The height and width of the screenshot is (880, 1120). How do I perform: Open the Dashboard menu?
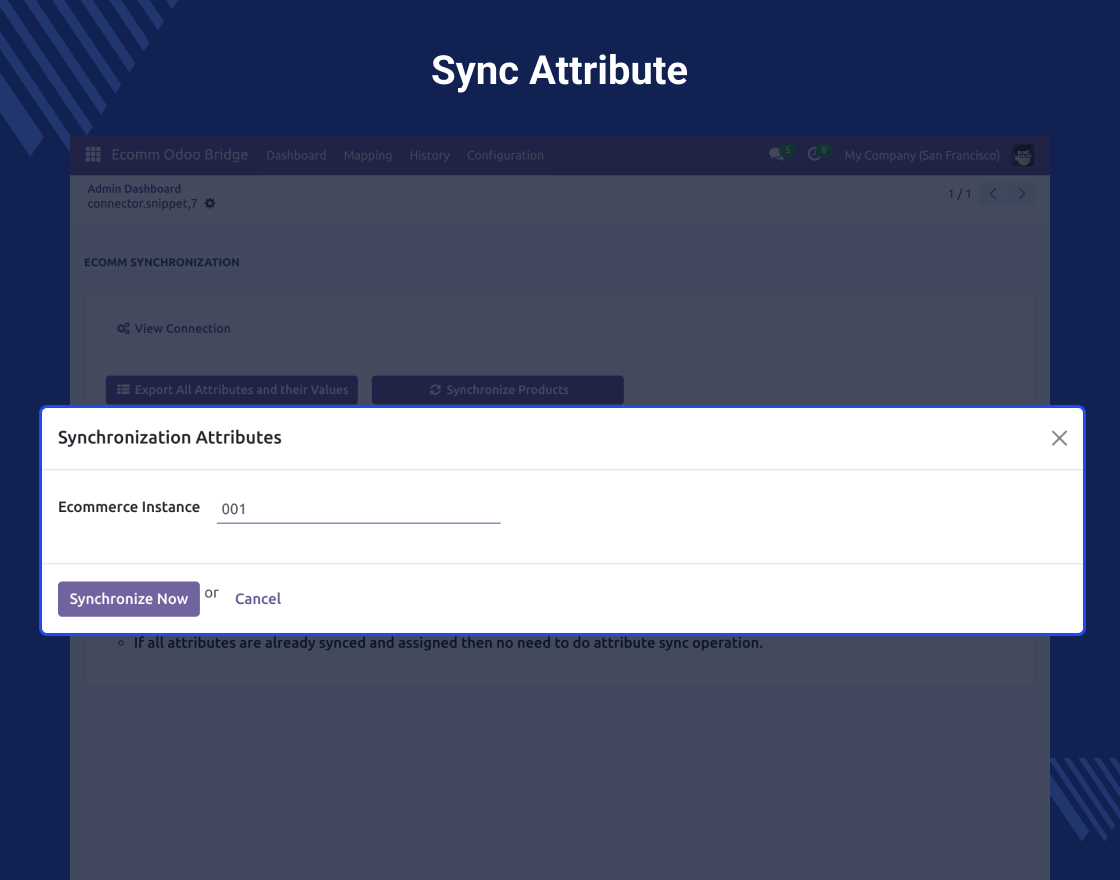click(x=296, y=155)
